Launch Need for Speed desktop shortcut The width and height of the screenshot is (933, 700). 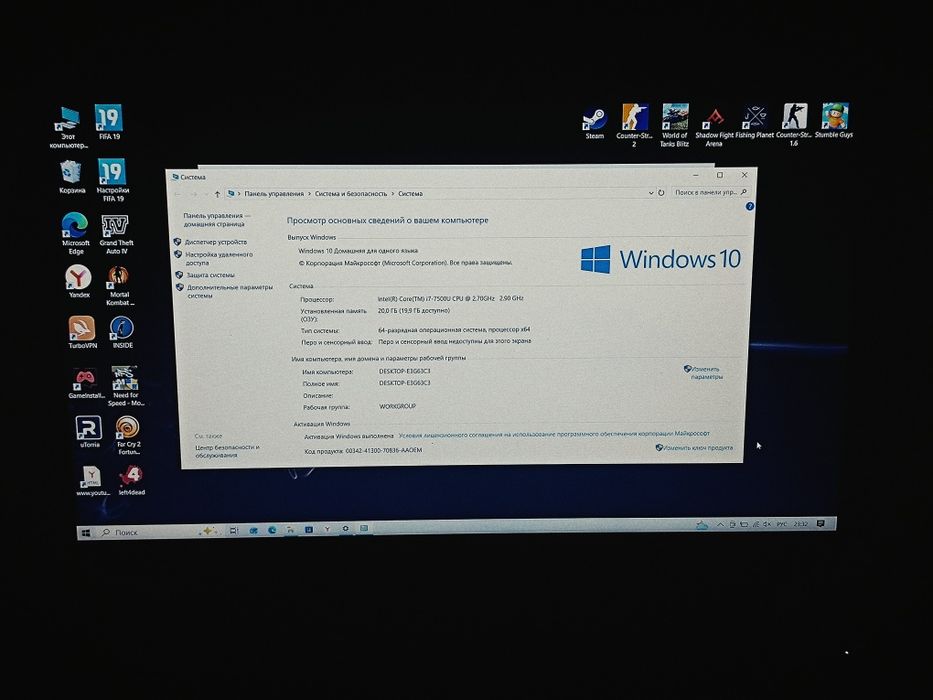(126, 386)
